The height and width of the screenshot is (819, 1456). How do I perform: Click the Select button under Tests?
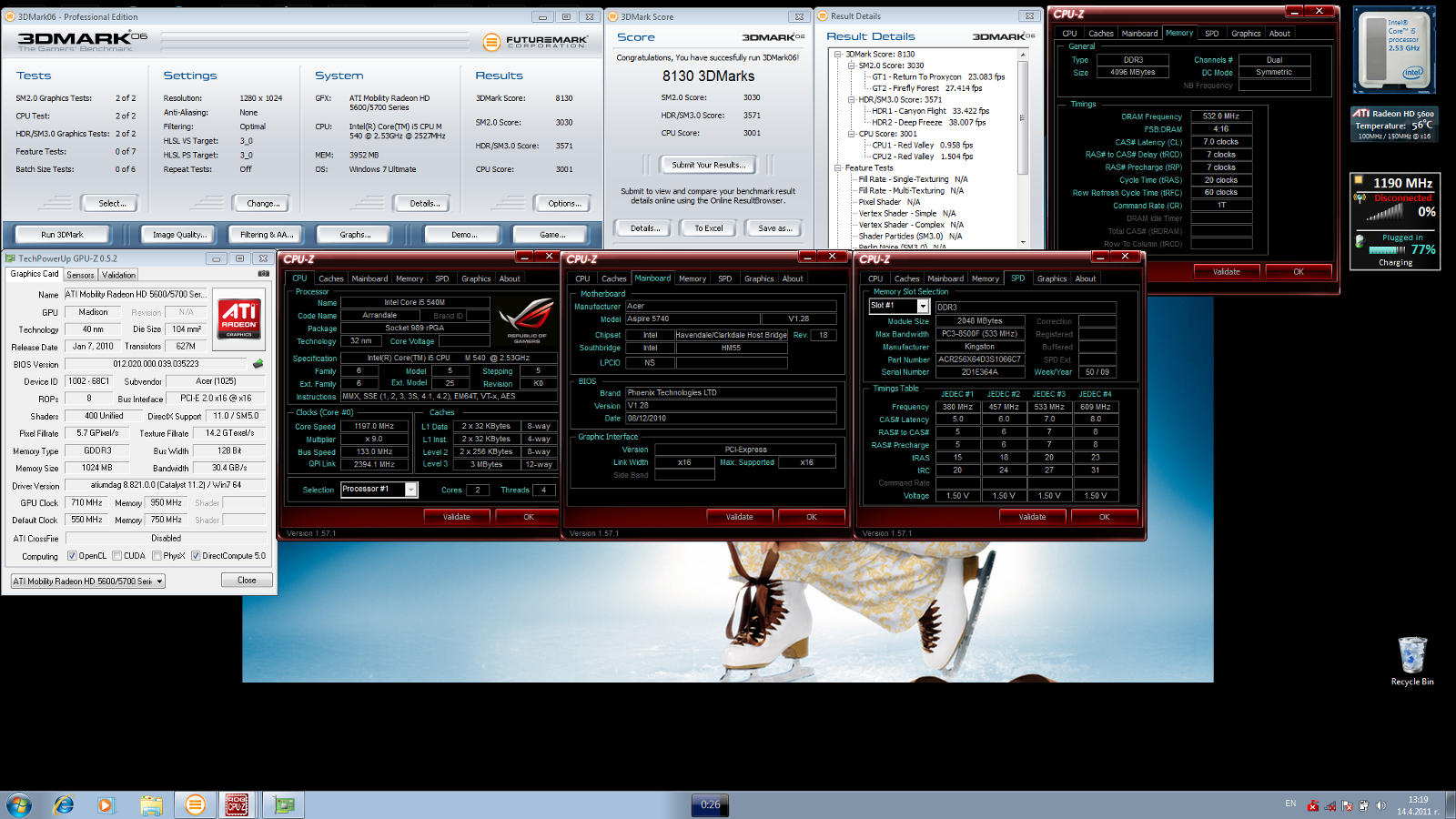[112, 204]
